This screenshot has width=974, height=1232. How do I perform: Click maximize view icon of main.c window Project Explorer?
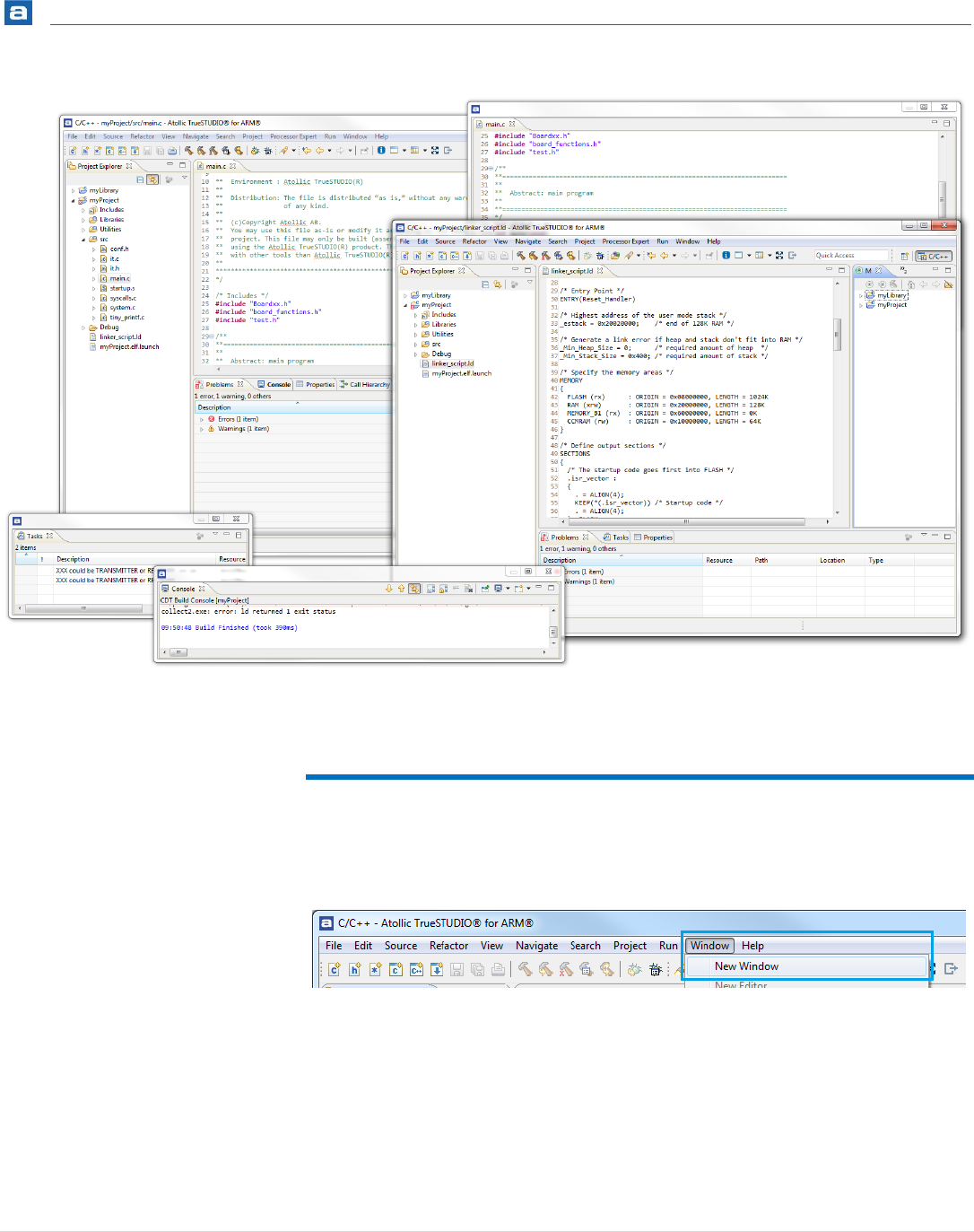(x=182, y=165)
